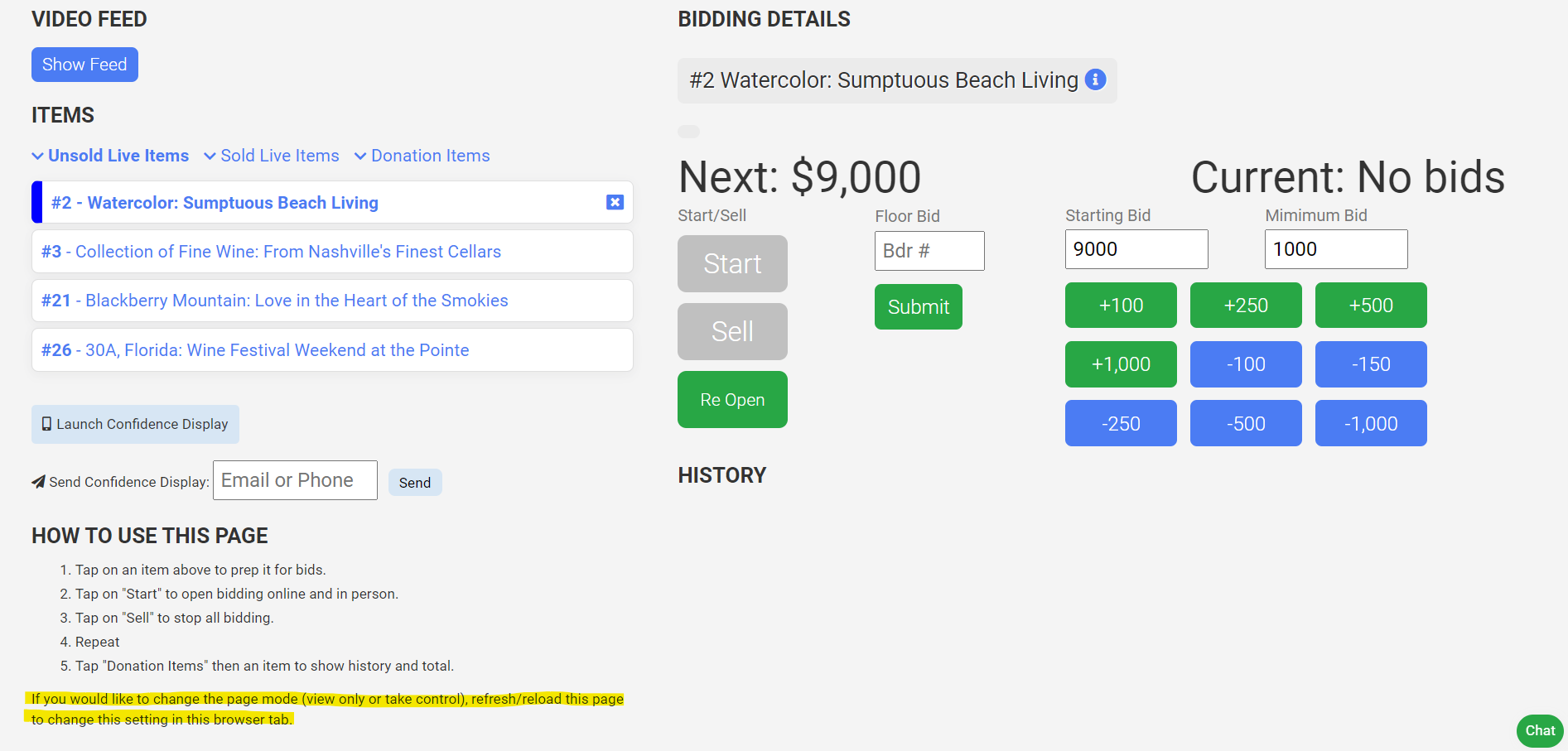Click the paper plane Send Confidence icon
Viewport: 1568px width, 751px height.
tap(38, 482)
